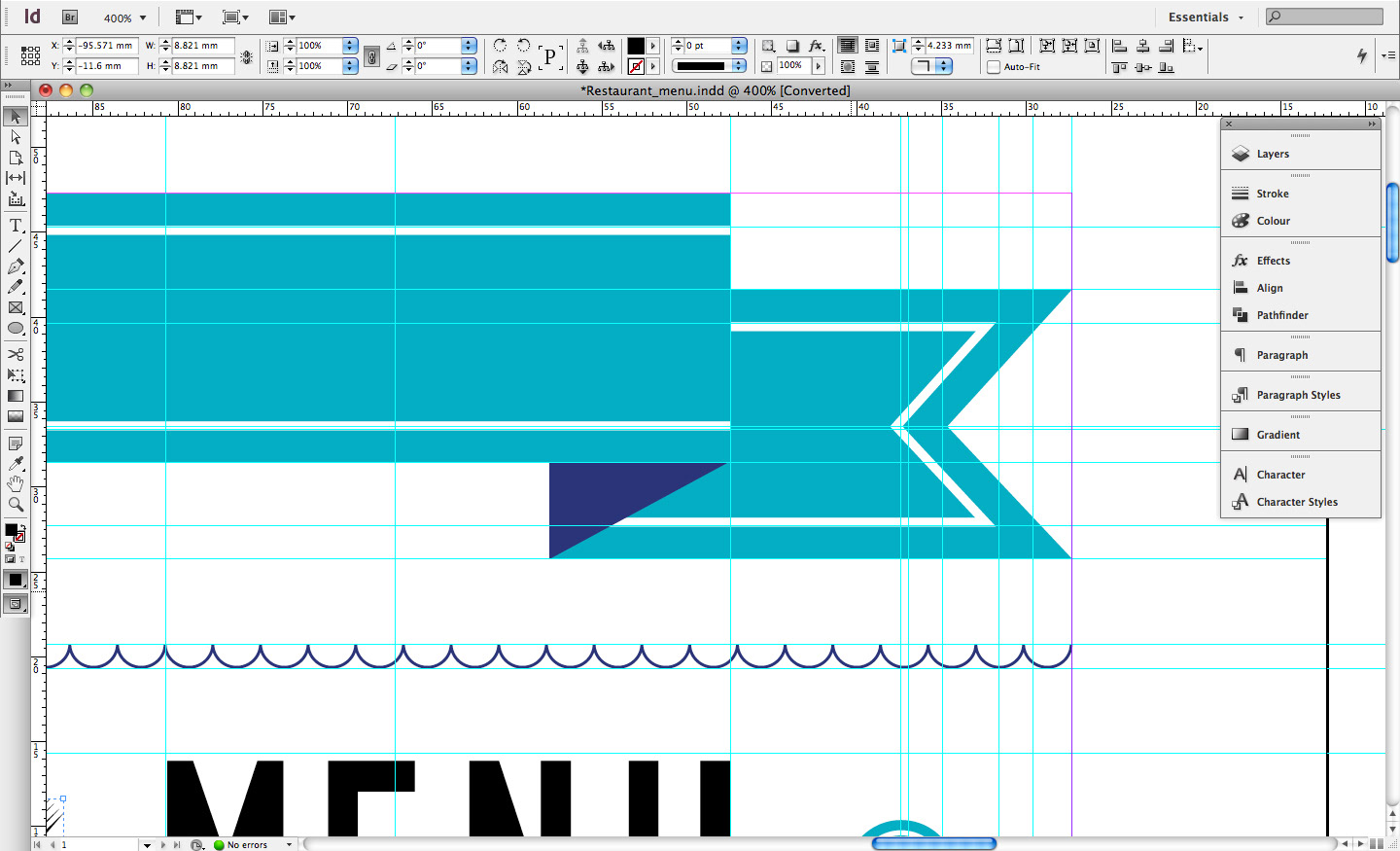This screenshot has height=851, width=1400.
Task: Select the Page tool
Action: 16,158
